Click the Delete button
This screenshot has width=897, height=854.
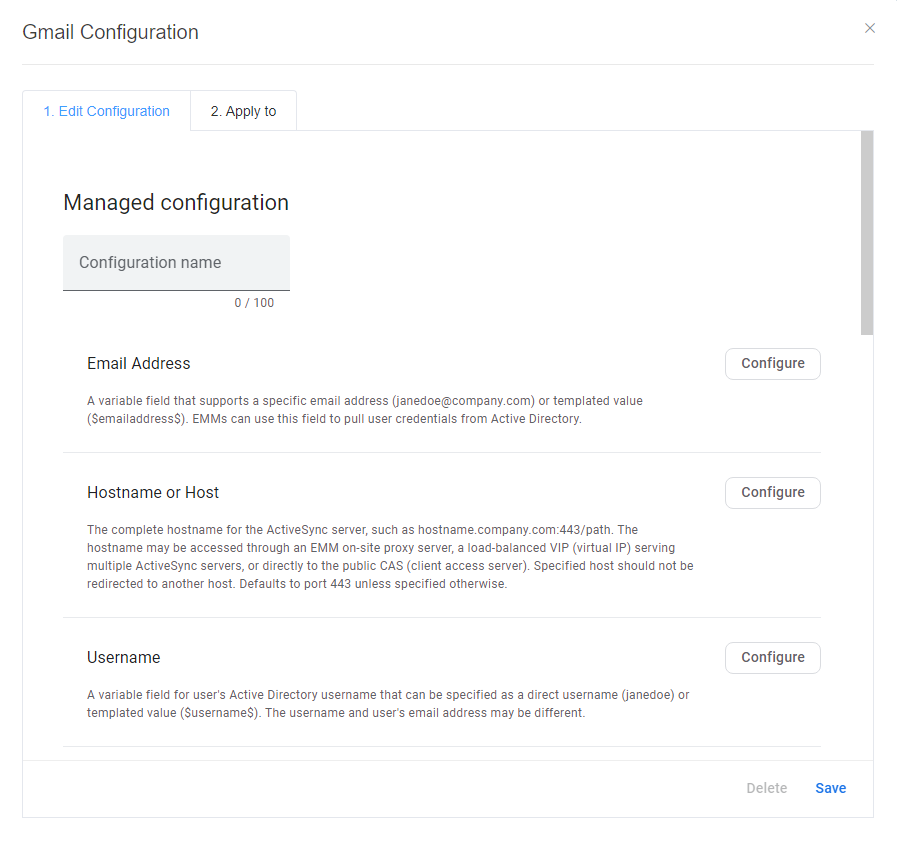click(x=766, y=788)
